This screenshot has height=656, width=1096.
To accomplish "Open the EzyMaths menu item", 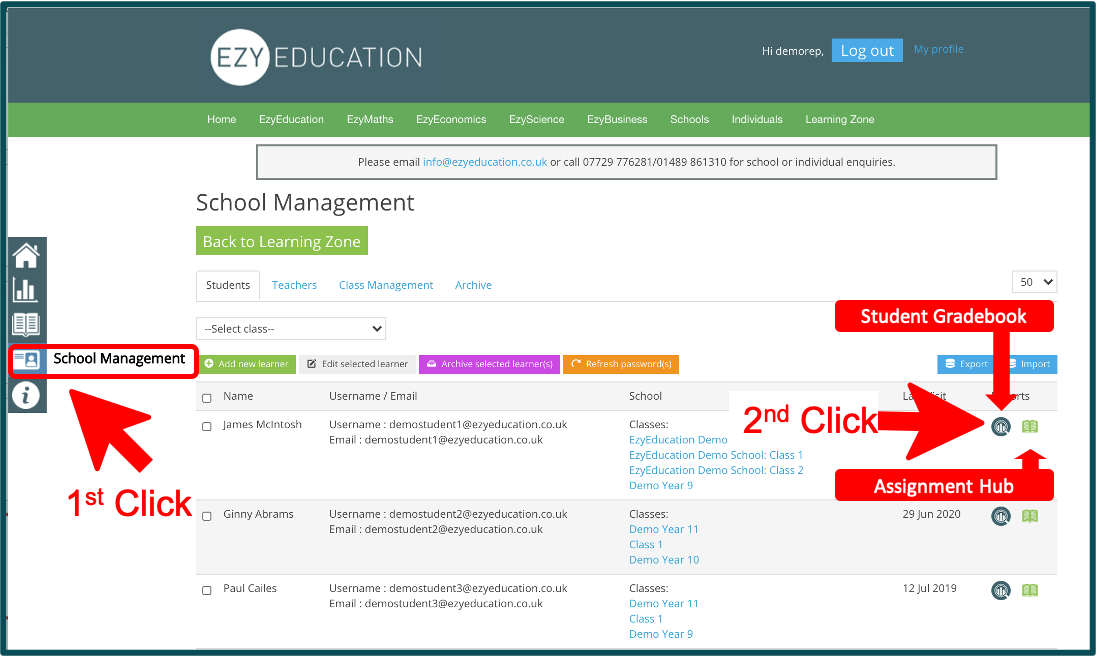I will [x=370, y=119].
